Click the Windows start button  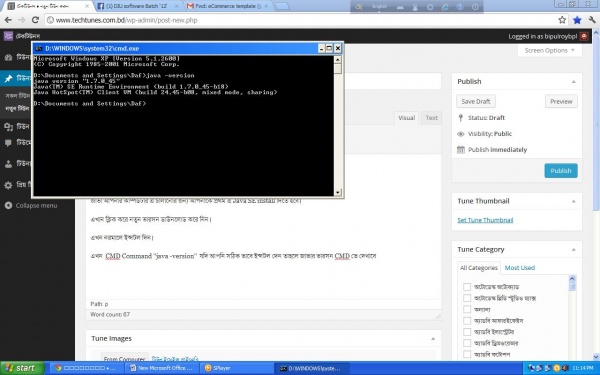click(21, 368)
